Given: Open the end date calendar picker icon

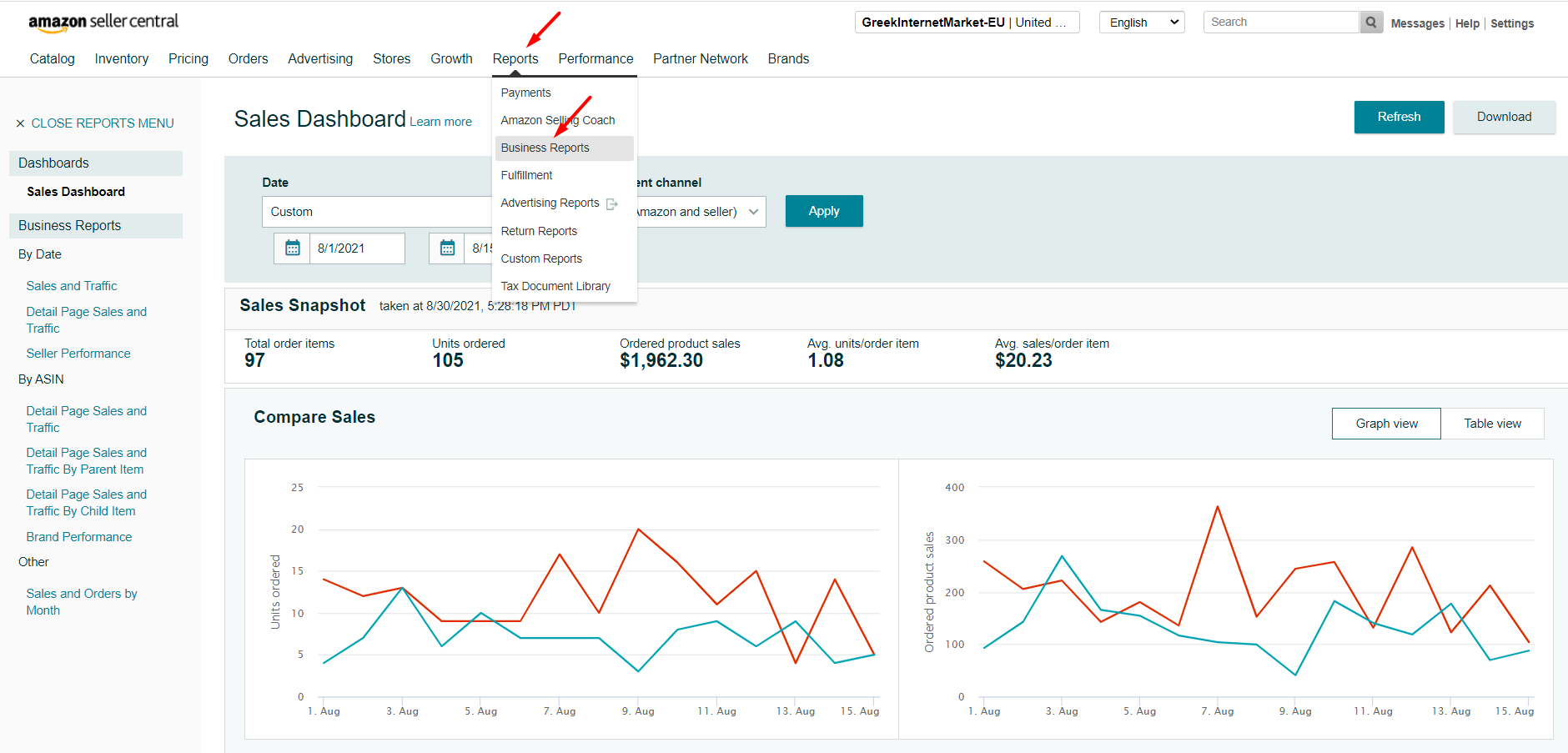Looking at the screenshot, I should [x=447, y=248].
